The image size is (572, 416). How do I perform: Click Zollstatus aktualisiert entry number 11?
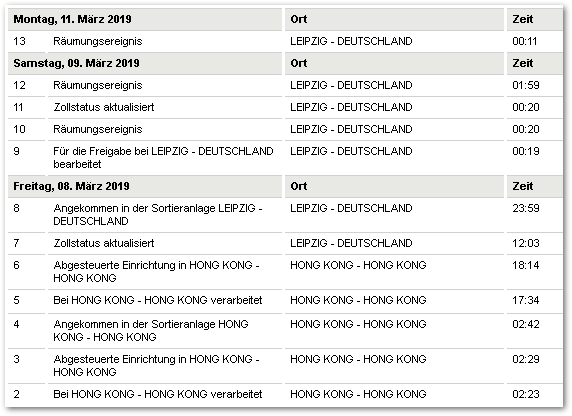point(104,107)
